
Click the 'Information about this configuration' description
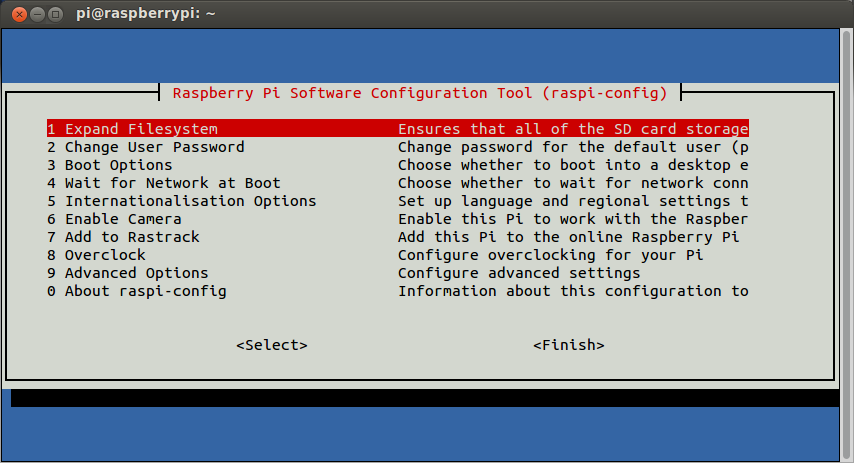point(573,291)
